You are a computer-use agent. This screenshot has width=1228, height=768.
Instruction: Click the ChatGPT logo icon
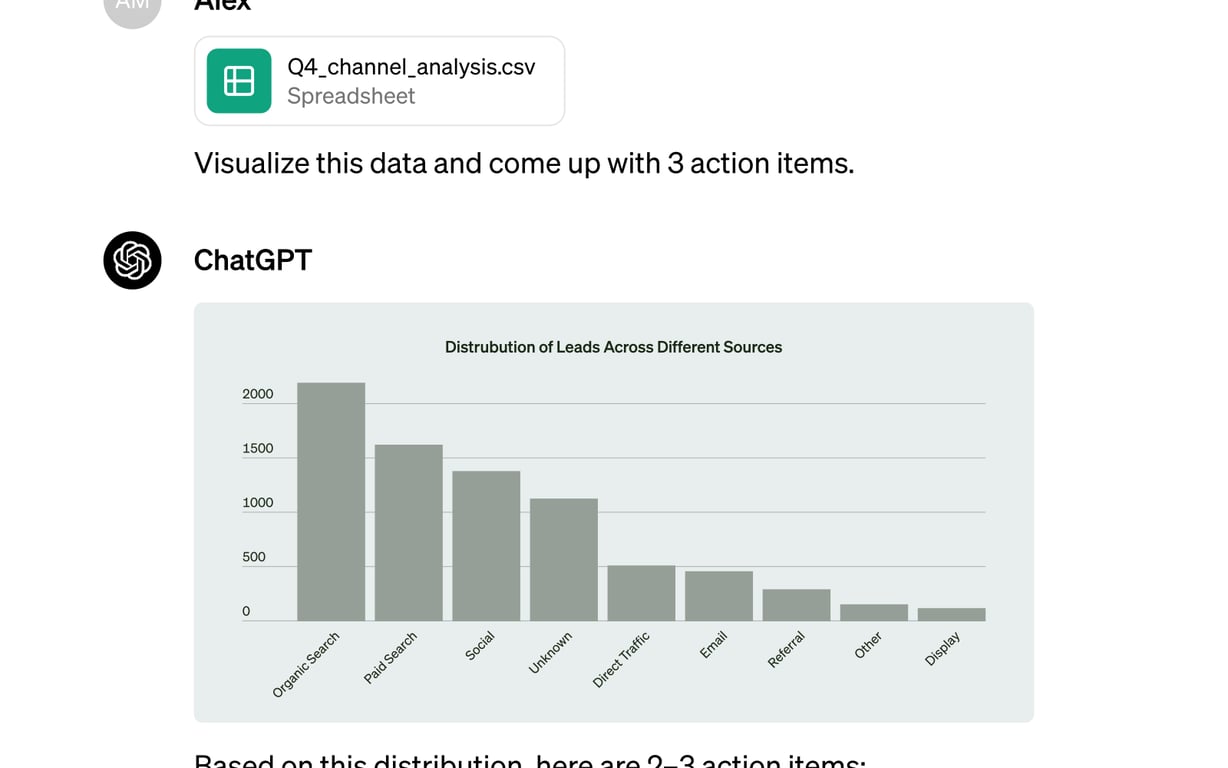click(131, 260)
